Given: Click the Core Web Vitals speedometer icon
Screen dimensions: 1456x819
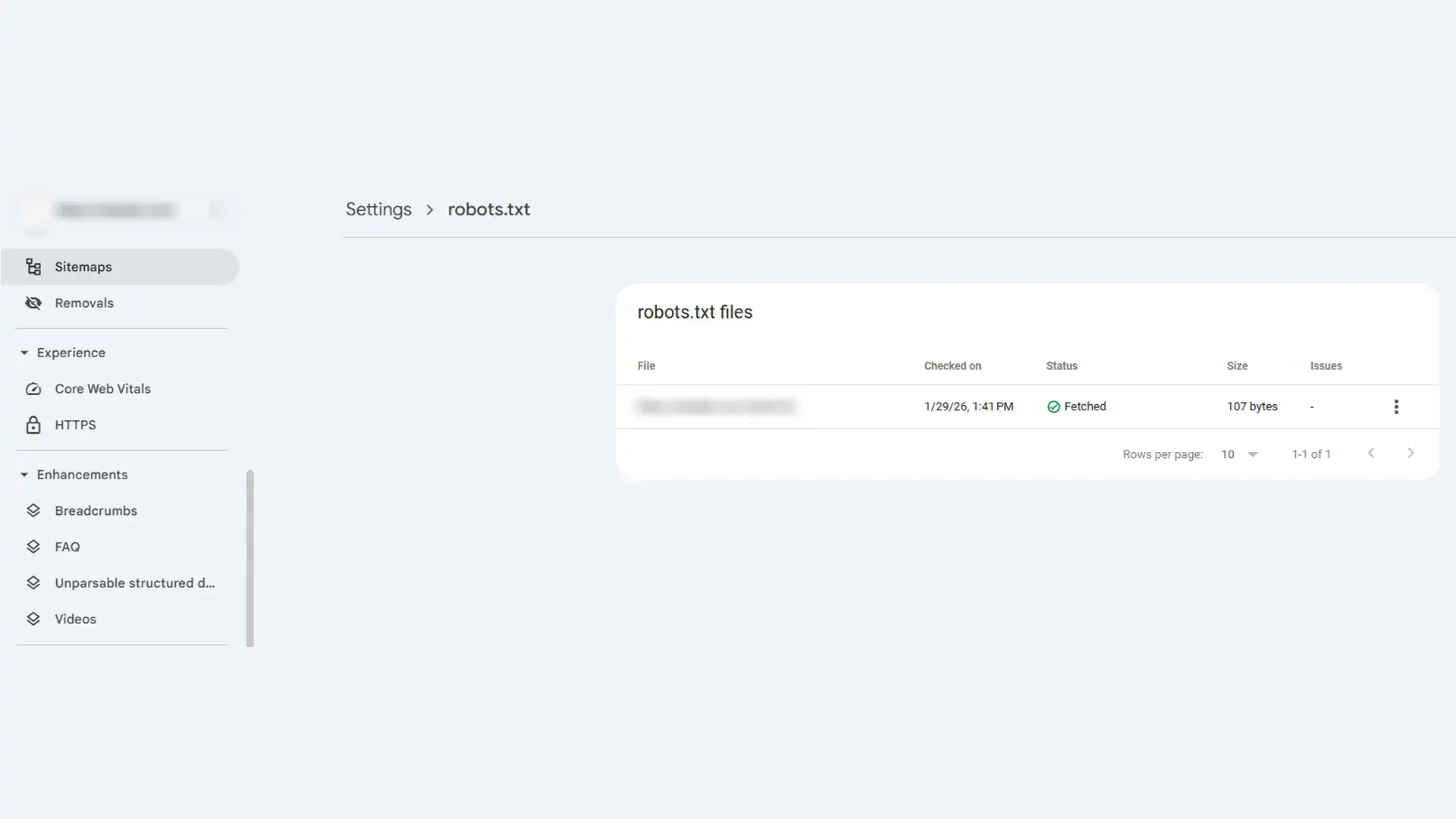Looking at the screenshot, I should pos(33,388).
